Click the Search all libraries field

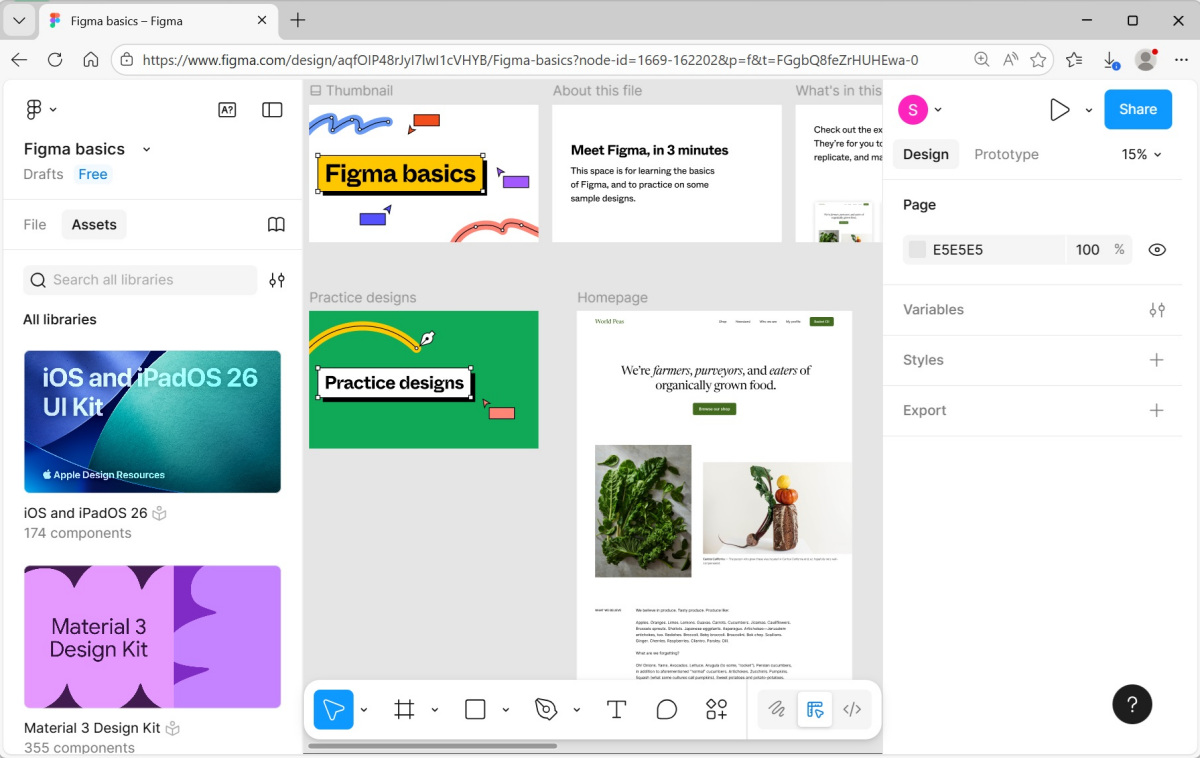140,280
